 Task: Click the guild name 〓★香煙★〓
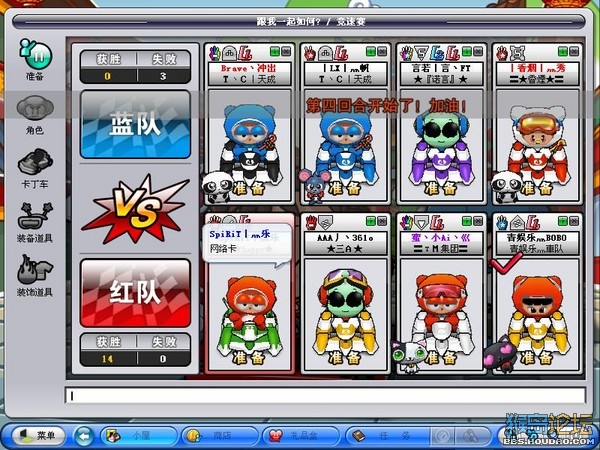537,80
